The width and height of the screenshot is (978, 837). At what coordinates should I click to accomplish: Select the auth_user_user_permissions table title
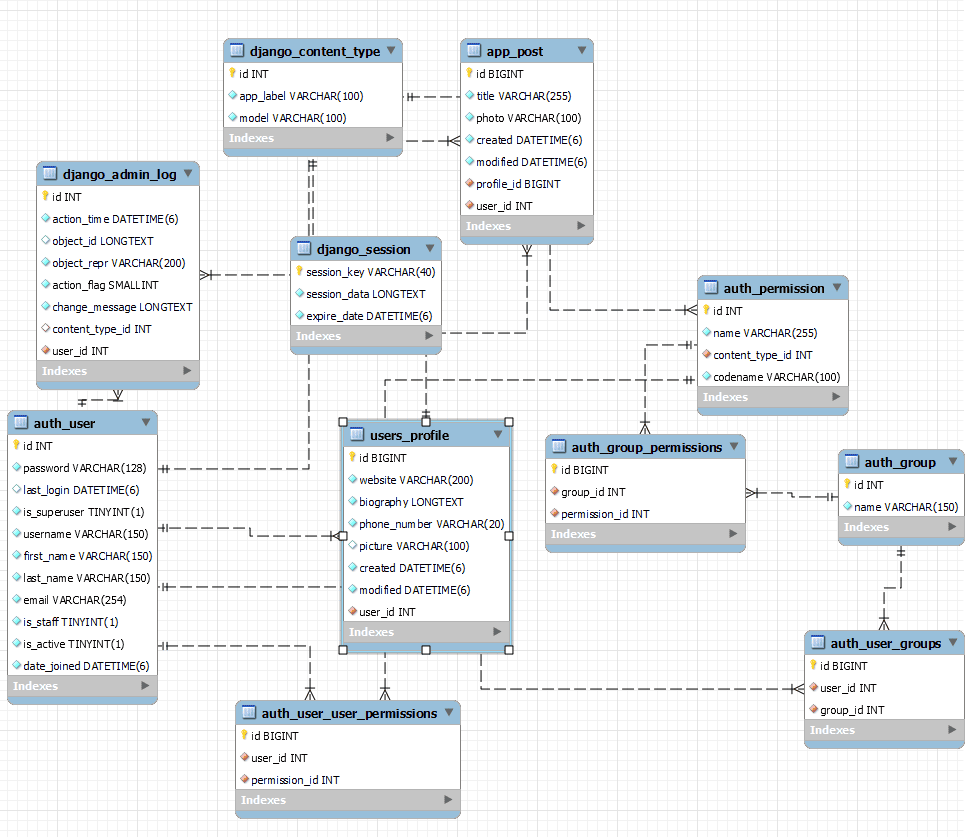[349, 713]
